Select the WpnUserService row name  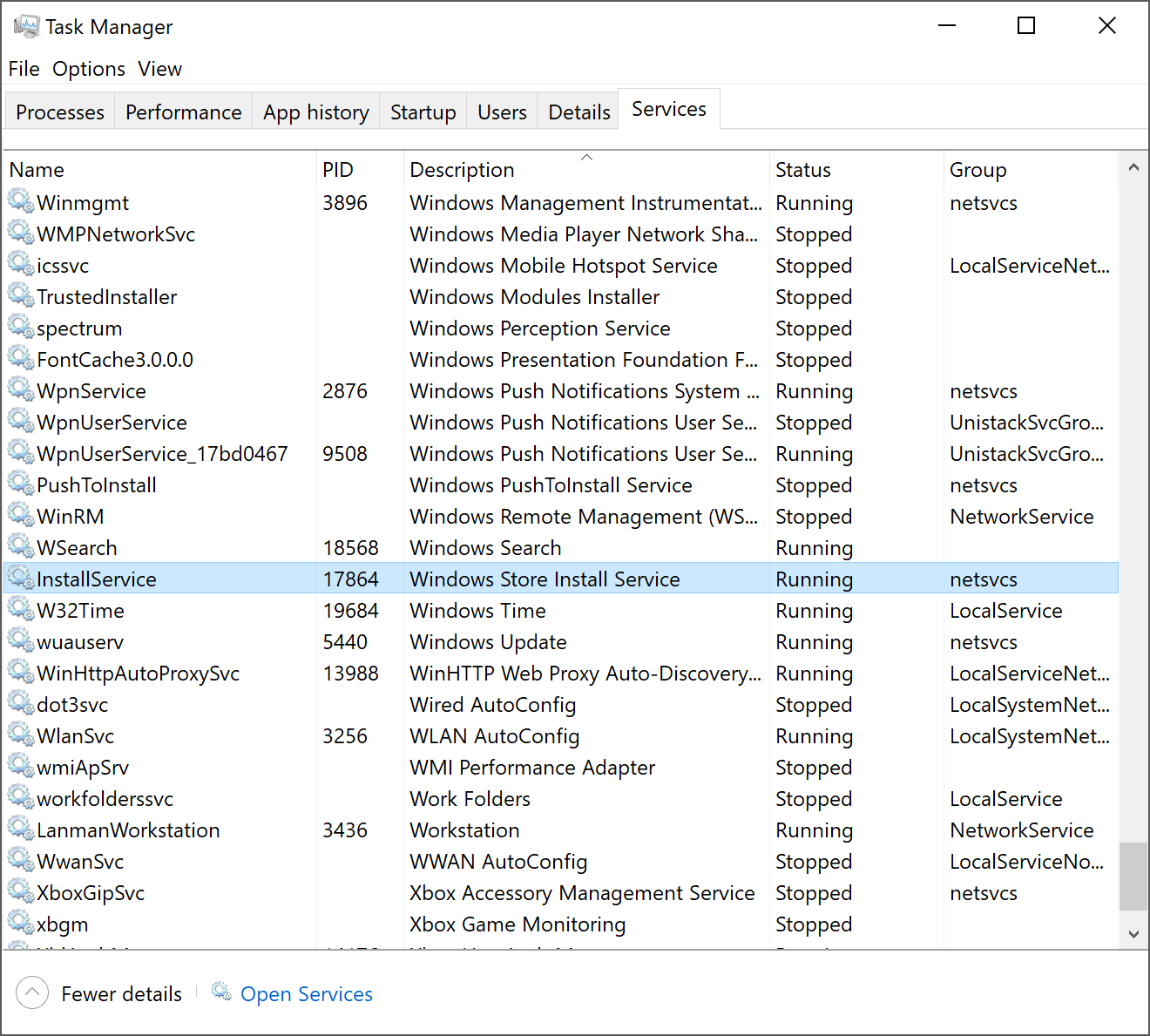point(112,423)
